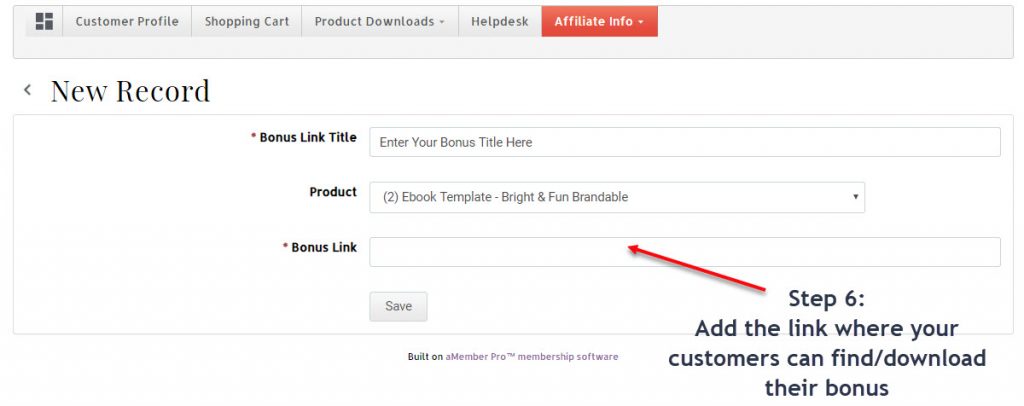Open the dashboard grid icon
This screenshot has height=406, width=1024.
tap(44, 22)
